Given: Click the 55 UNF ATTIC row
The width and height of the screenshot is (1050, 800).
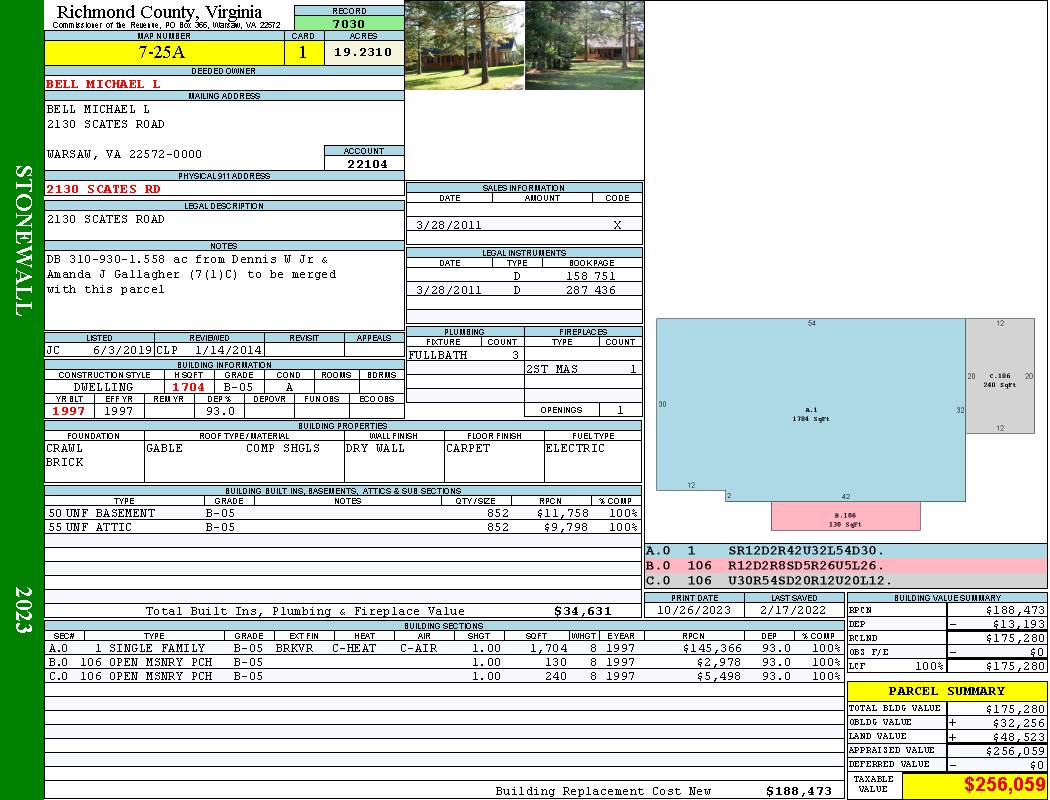Looking at the screenshot, I should pyautogui.click(x=343, y=528).
